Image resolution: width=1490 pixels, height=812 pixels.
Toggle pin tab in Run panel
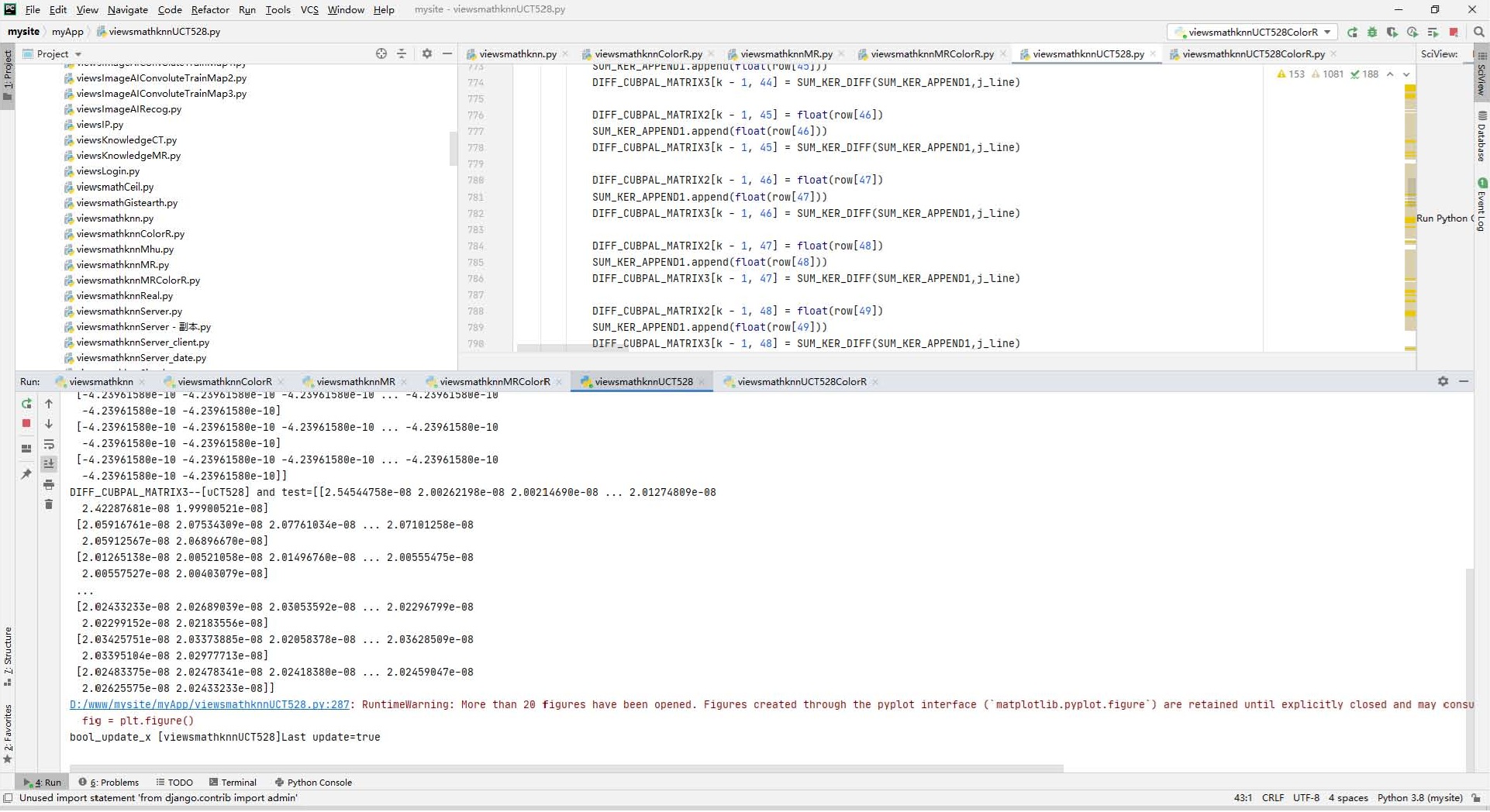pyautogui.click(x=26, y=473)
